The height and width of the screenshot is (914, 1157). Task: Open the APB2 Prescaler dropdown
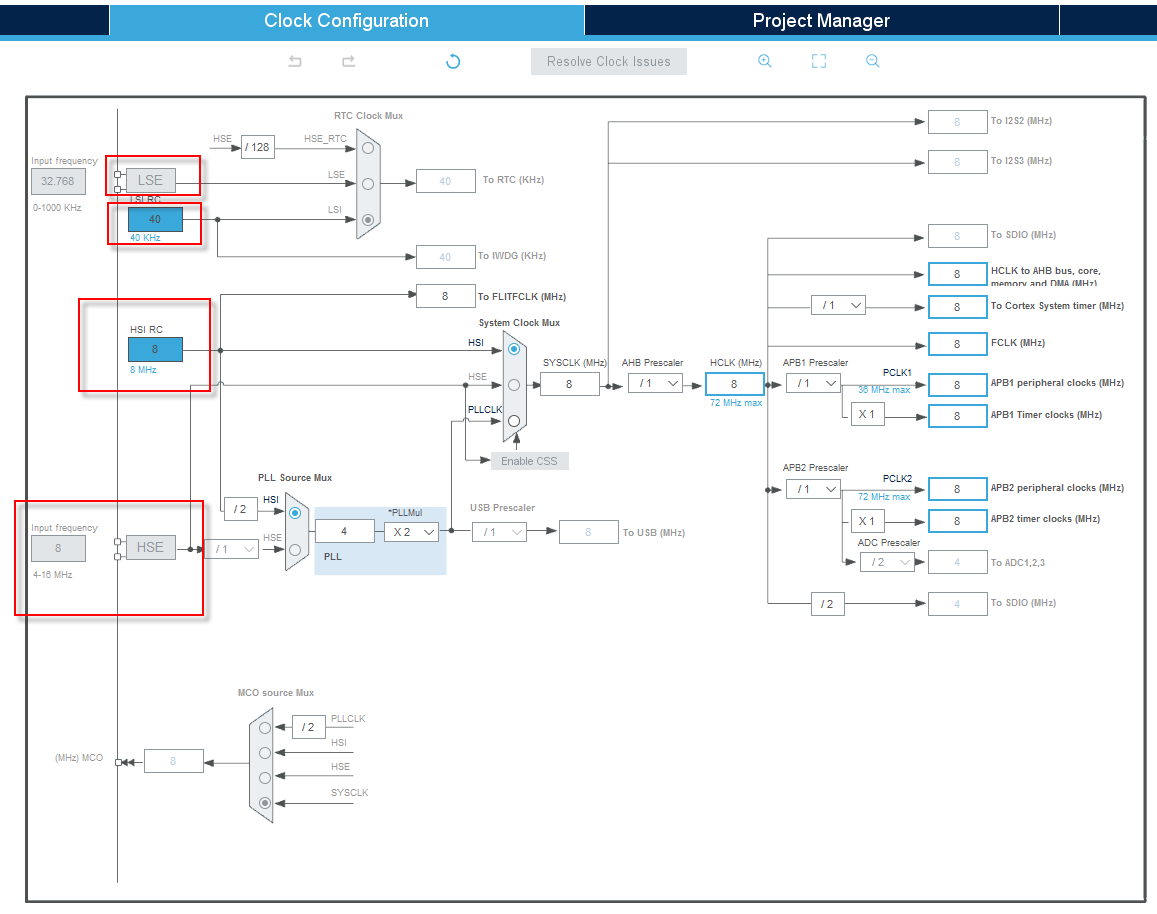coord(814,489)
